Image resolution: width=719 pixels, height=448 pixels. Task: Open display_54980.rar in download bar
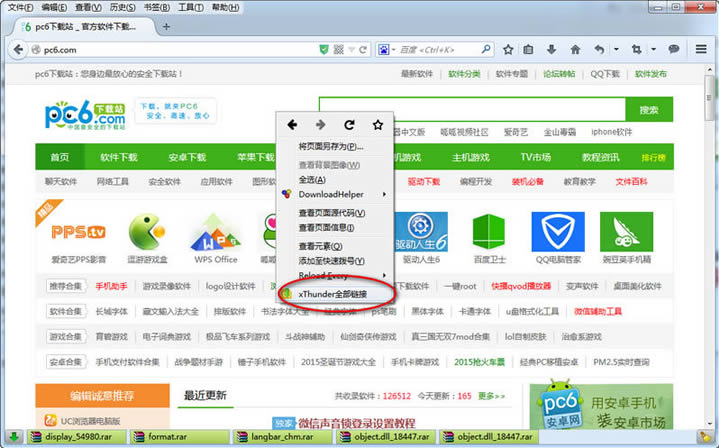(77, 437)
